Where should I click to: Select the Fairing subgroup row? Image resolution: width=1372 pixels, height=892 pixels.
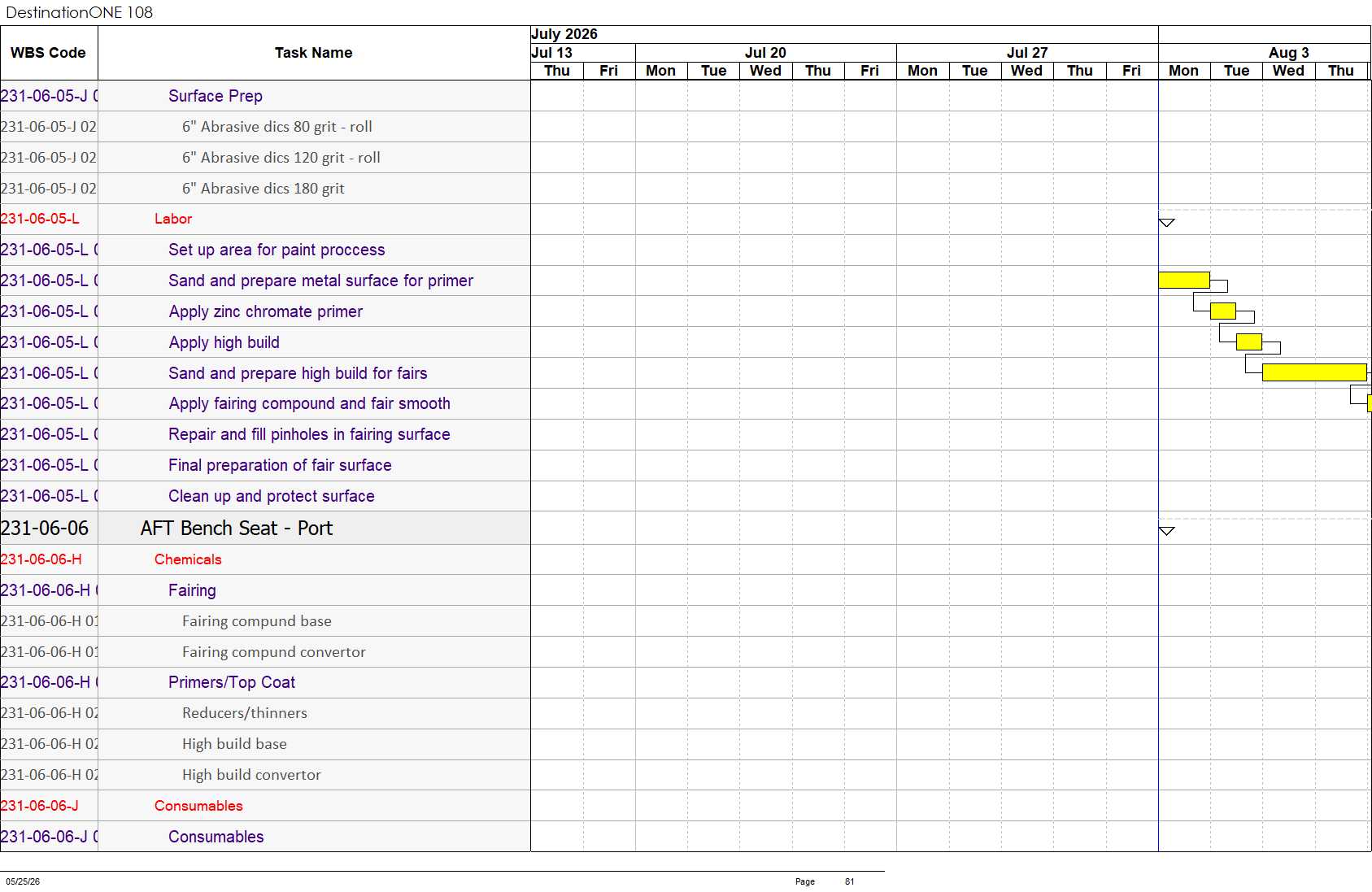click(265, 590)
